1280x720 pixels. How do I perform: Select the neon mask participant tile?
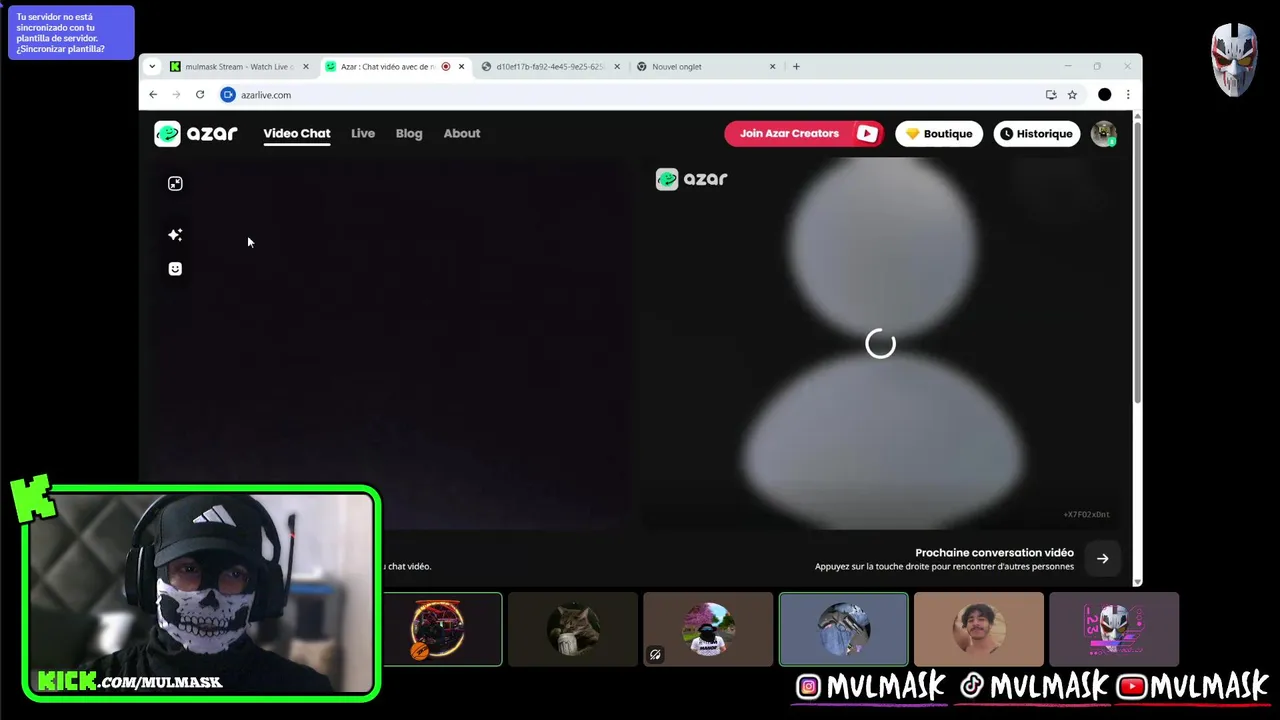pyautogui.click(x=1114, y=629)
